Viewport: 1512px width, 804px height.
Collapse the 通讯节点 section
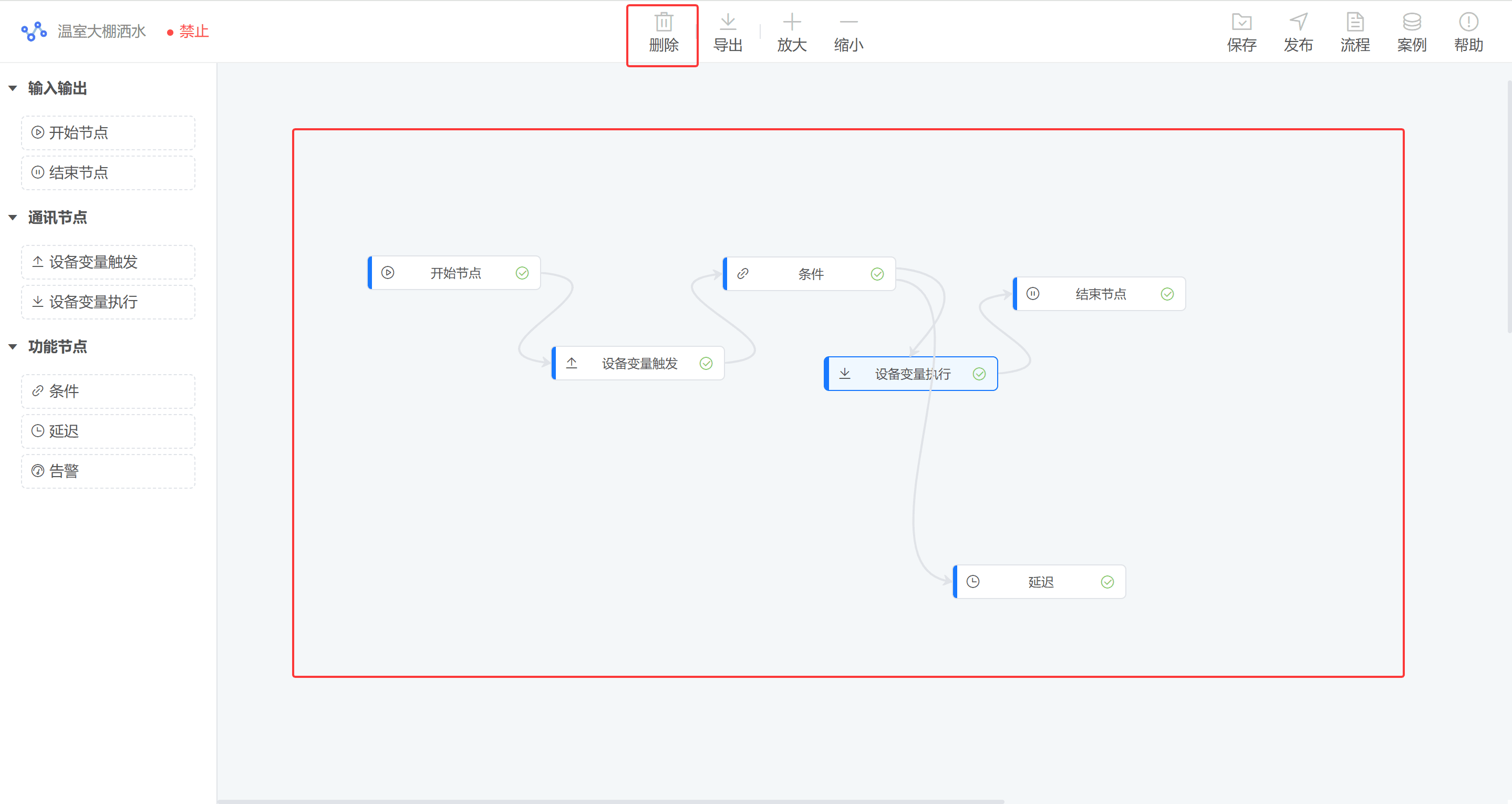13,218
